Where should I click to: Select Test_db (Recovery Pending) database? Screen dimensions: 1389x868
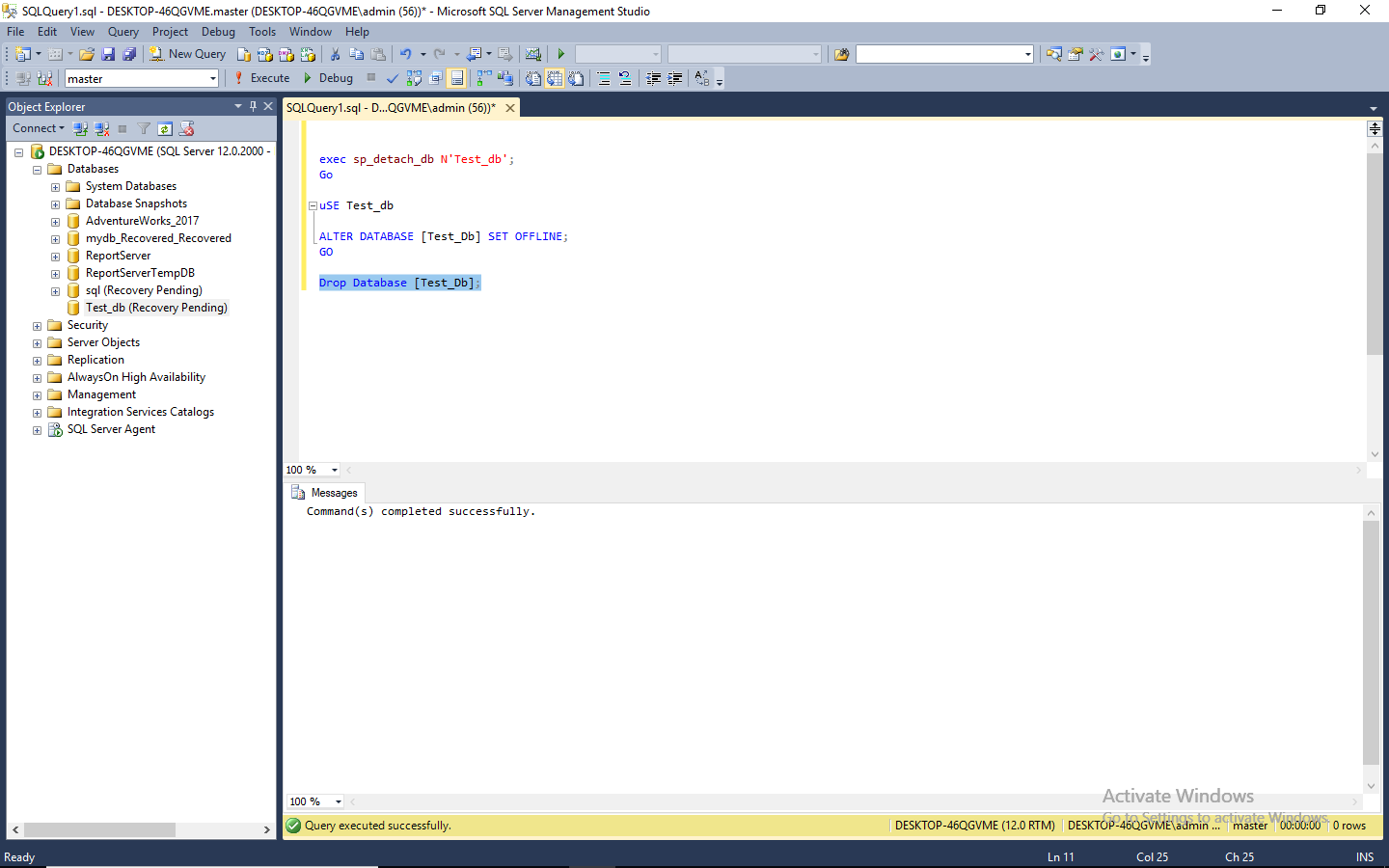pos(156,308)
